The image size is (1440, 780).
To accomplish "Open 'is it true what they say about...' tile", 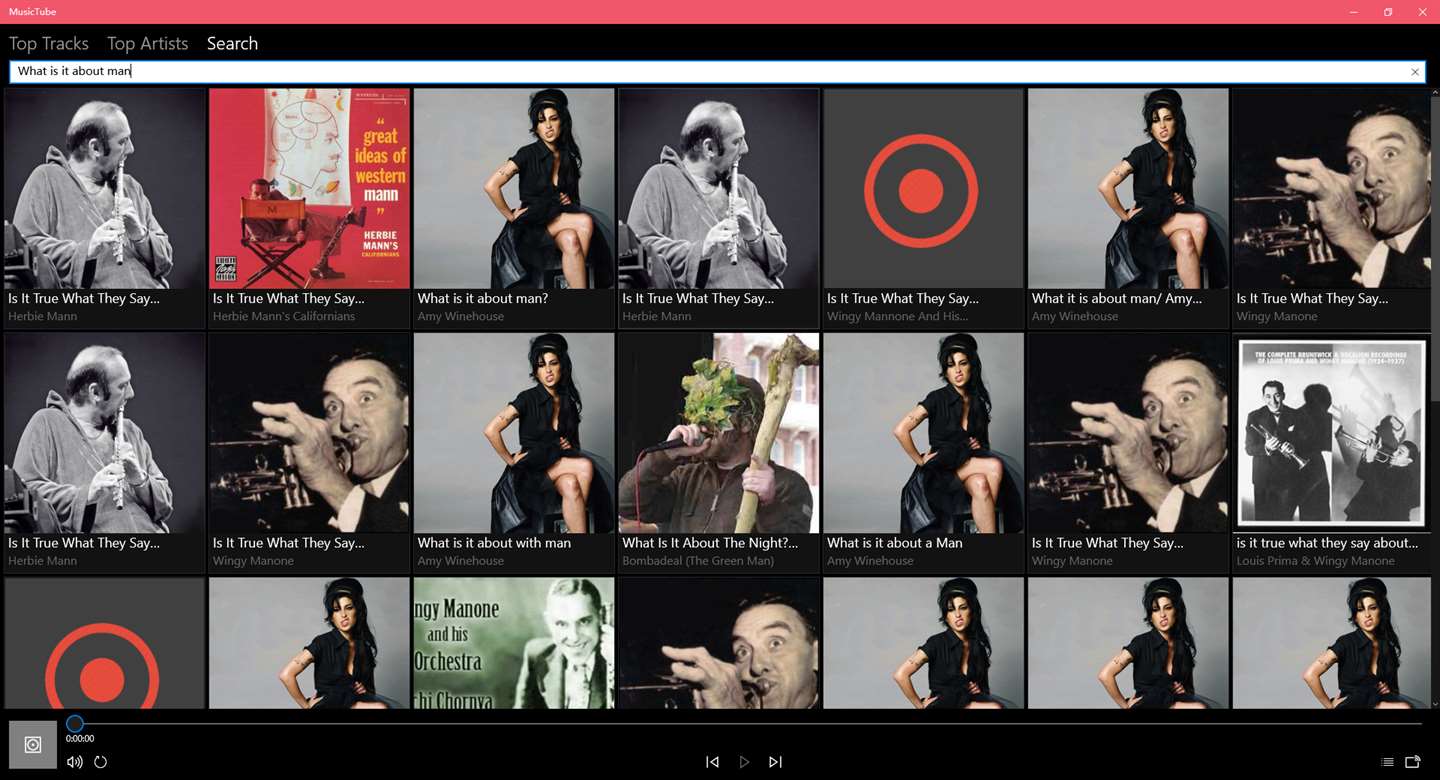I will click(1332, 453).
